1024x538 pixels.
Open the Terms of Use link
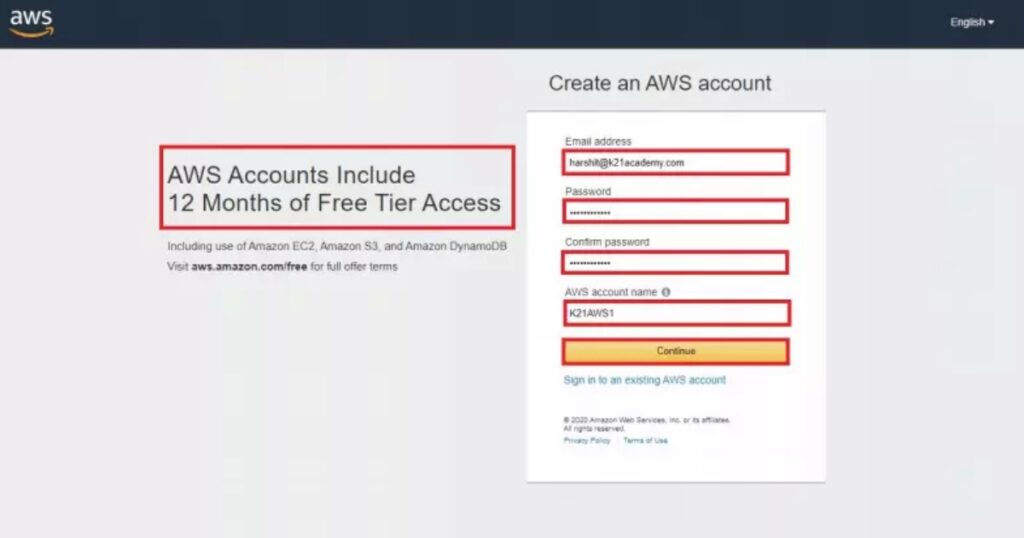[645, 441]
